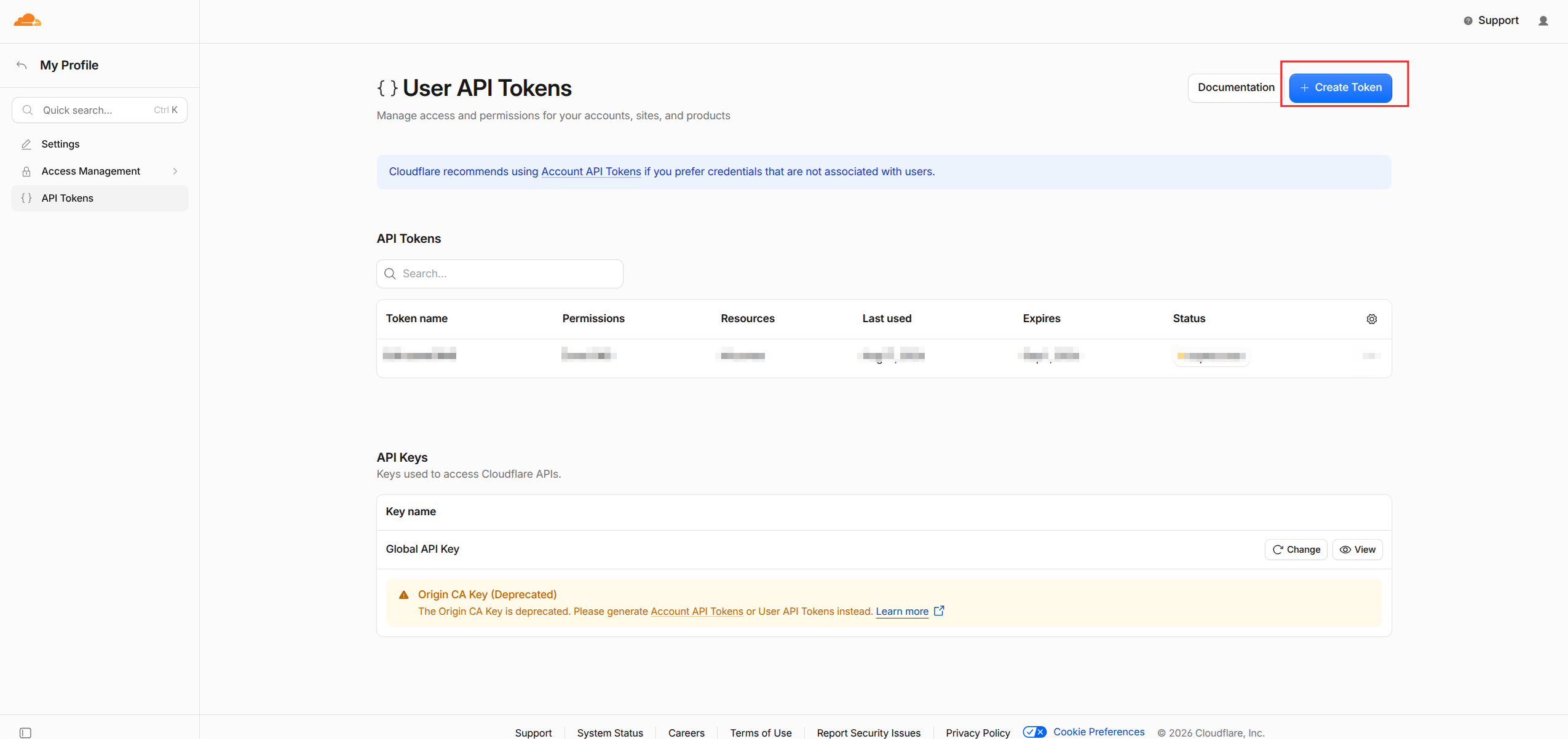Open Report Security Issues footer link
Viewport: 1568px width, 739px height.
tap(869, 732)
